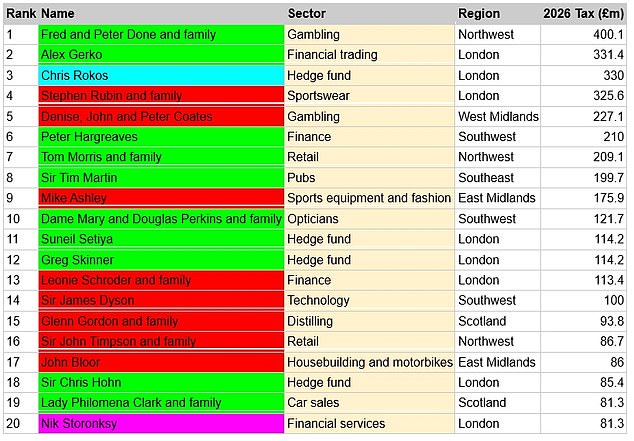
Task: Click the cyan Chris Rokos cell
Action: pos(160,75)
